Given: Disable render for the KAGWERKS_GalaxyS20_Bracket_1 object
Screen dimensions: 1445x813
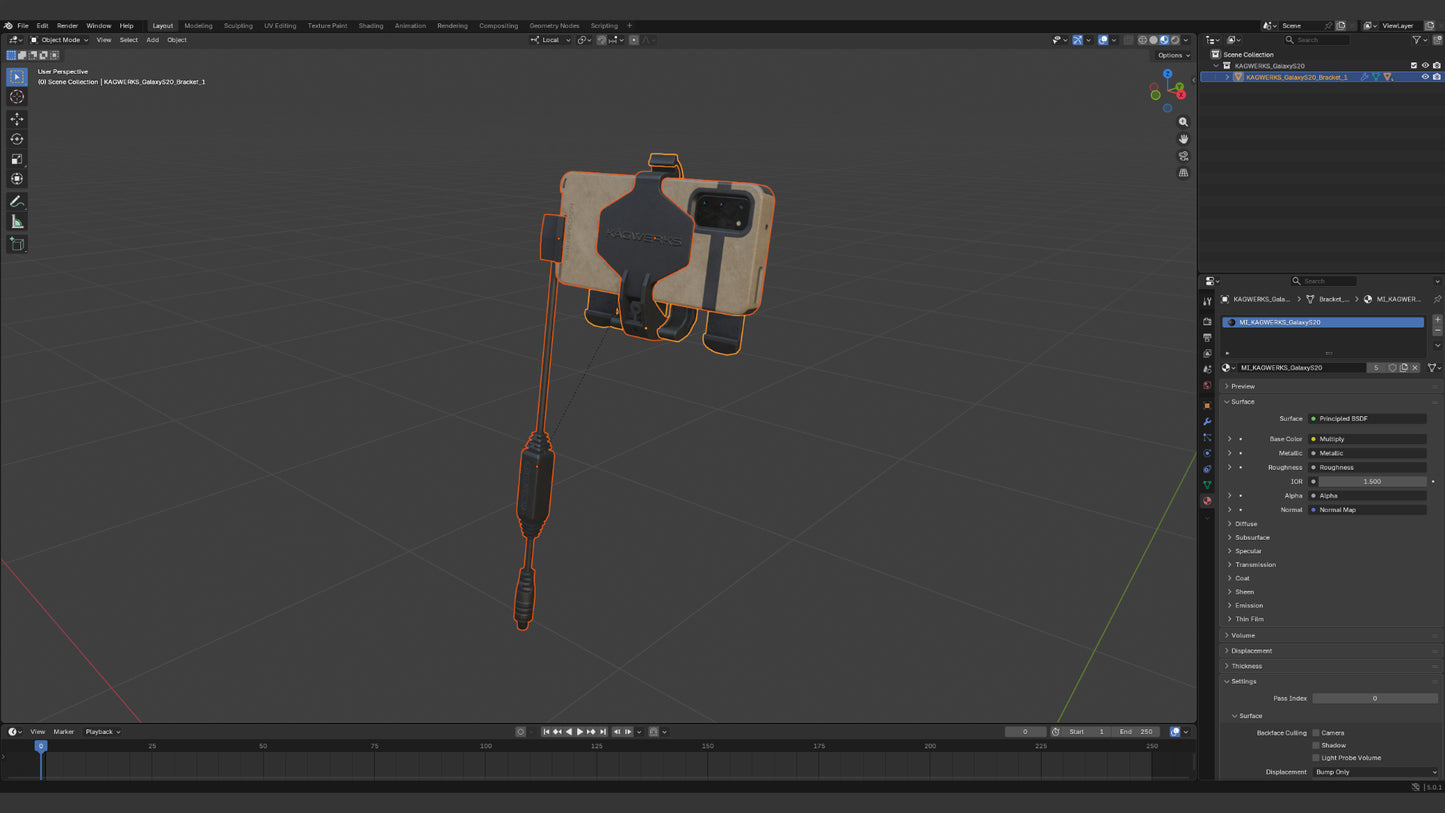Looking at the screenshot, I should click(1437, 77).
